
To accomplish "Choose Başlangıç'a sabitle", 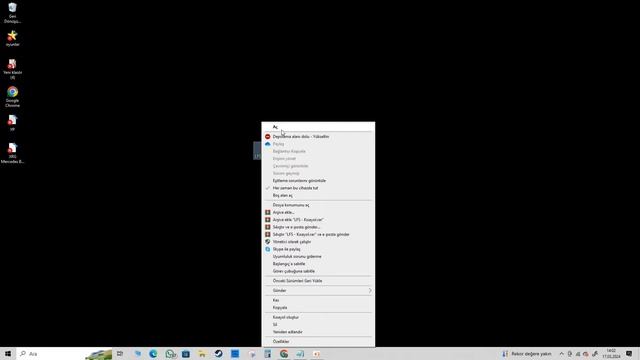I will 318,264.
